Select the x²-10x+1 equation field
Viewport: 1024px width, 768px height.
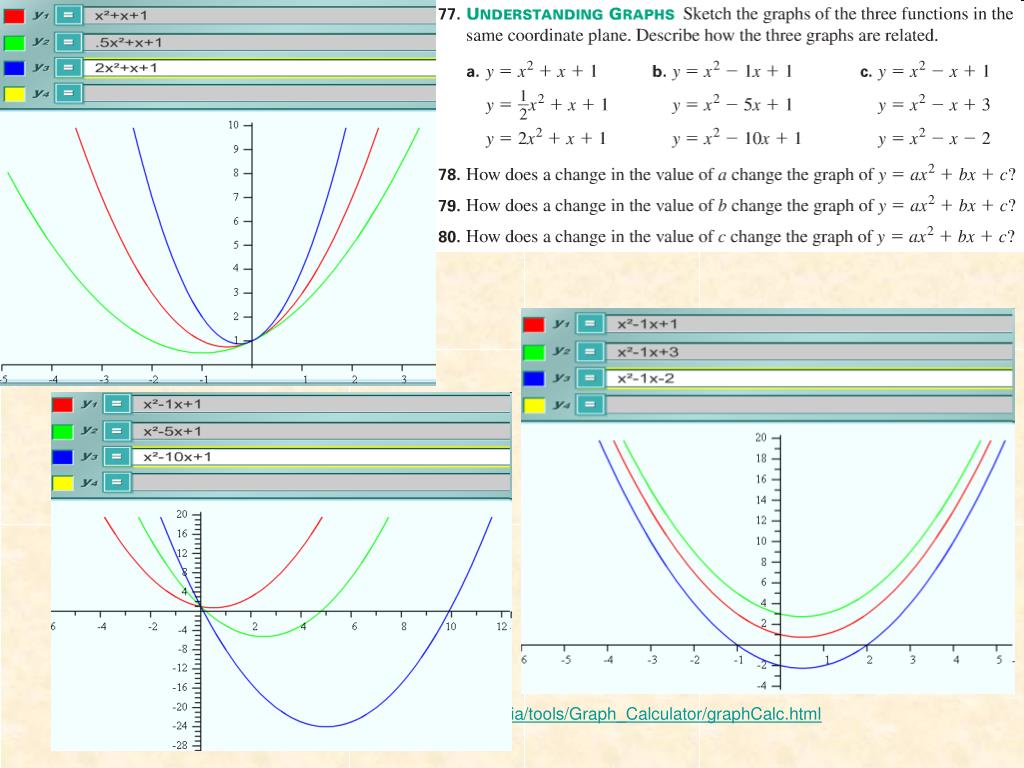(x=321, y=456)
